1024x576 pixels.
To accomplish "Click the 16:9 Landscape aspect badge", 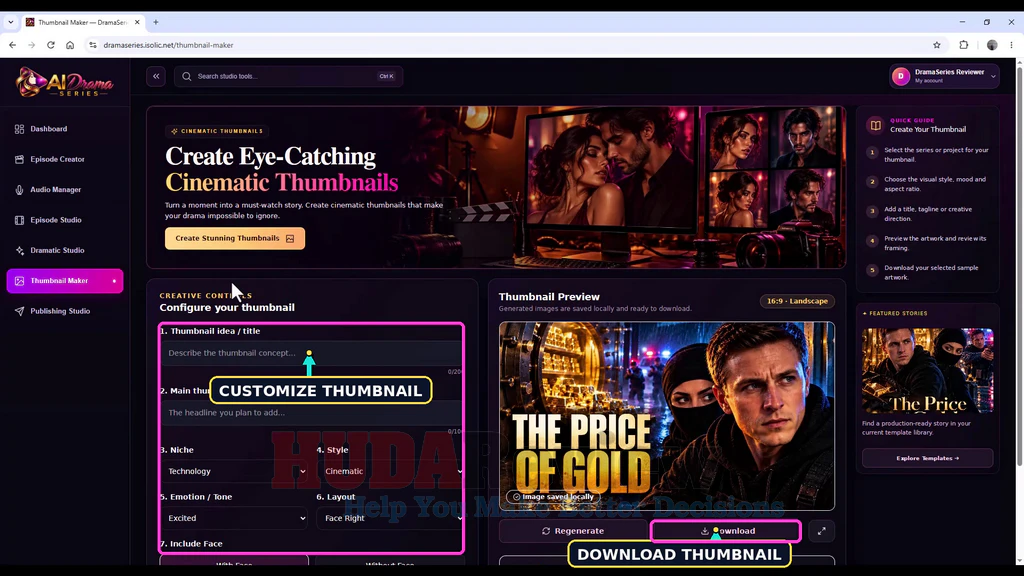I will [797, 301].
